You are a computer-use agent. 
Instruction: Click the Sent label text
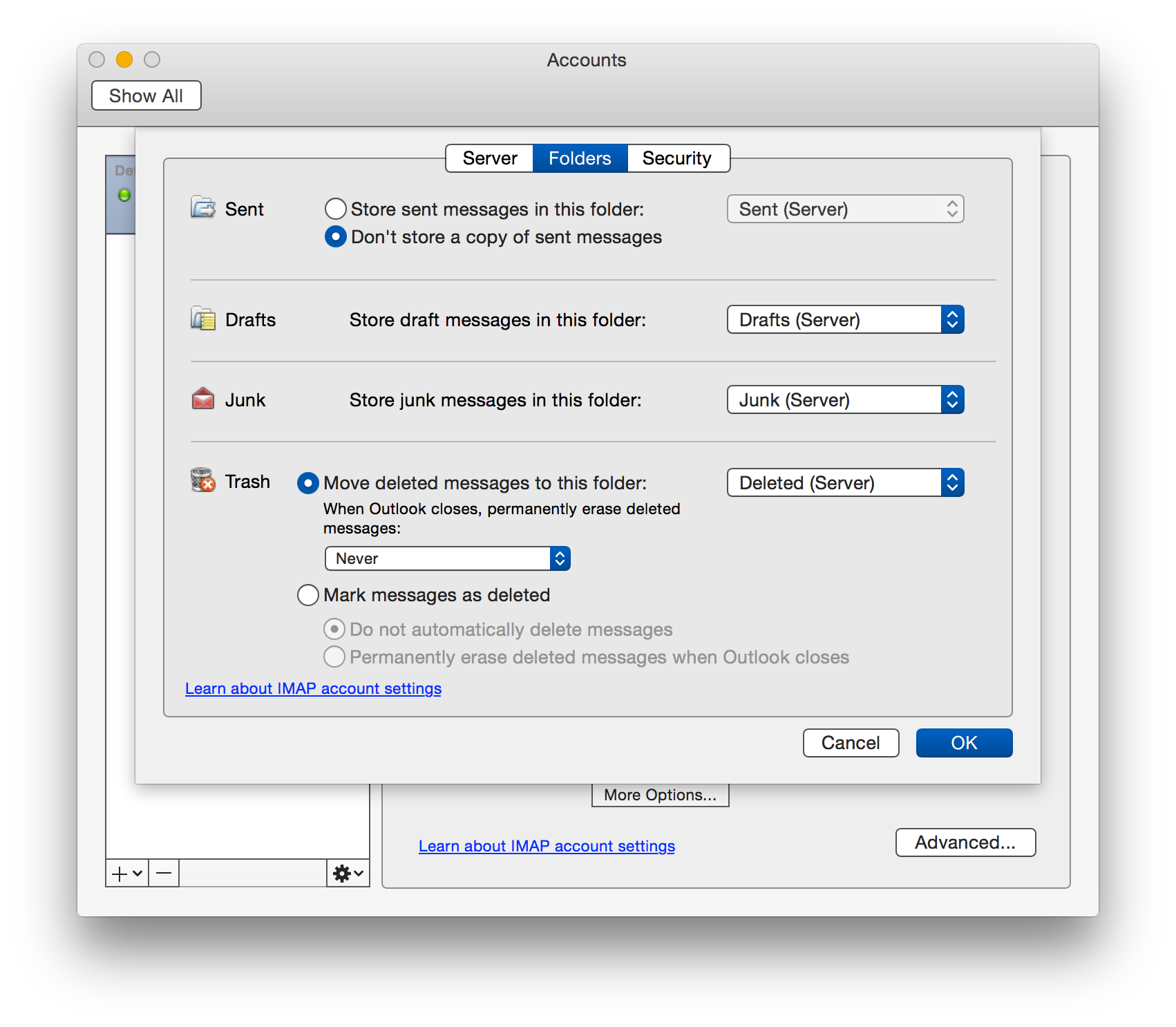(244, 209)
